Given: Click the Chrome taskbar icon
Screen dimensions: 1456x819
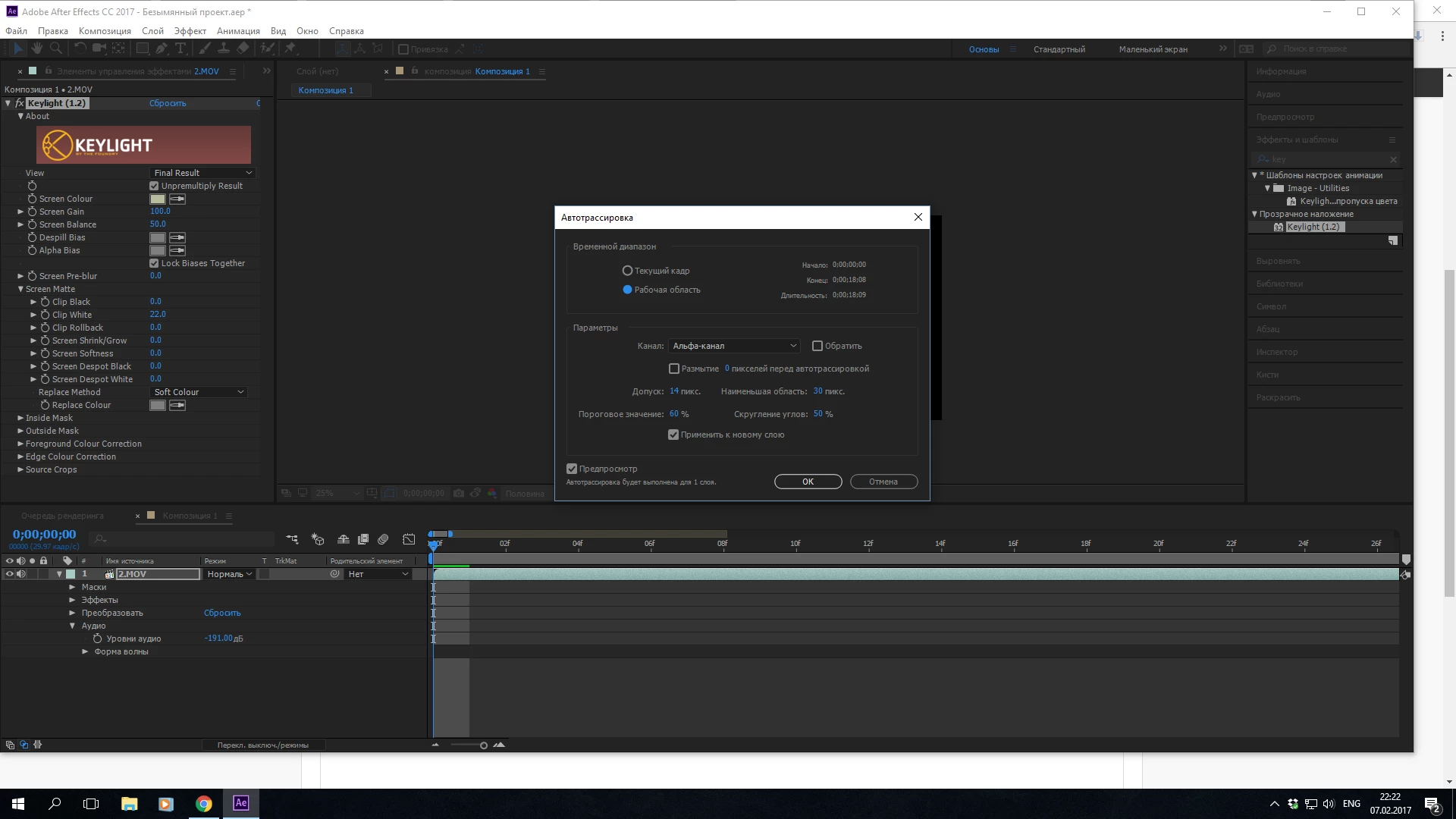Looking at the screenshot, I should click(203, 804).
